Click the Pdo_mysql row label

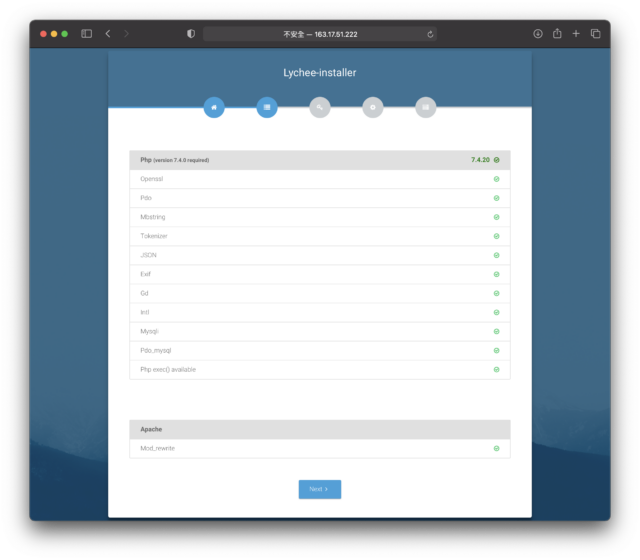coord(156,351)
